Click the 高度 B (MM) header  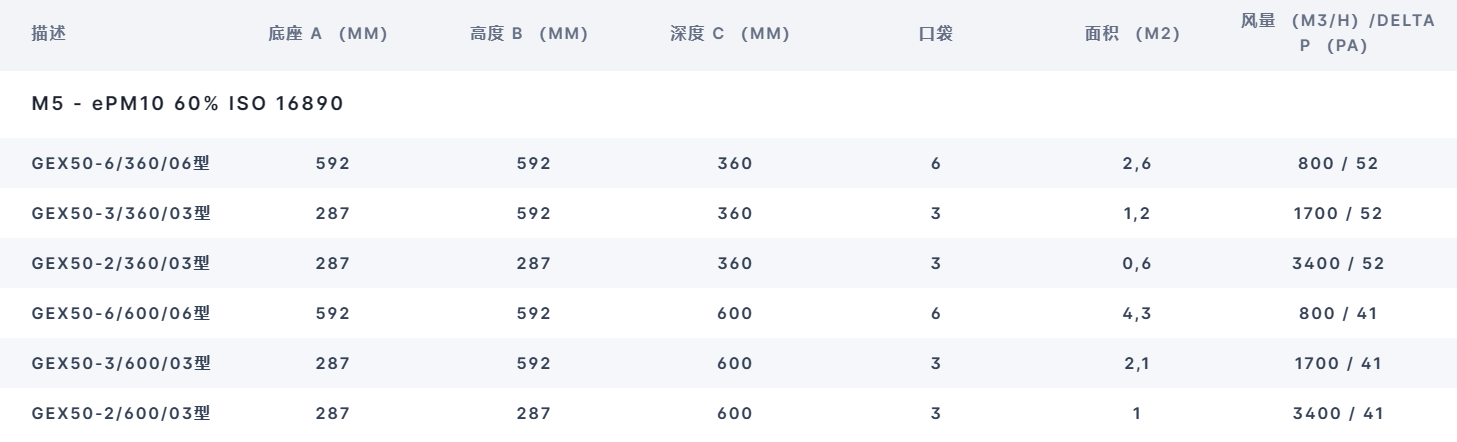(x=528, y=34)
